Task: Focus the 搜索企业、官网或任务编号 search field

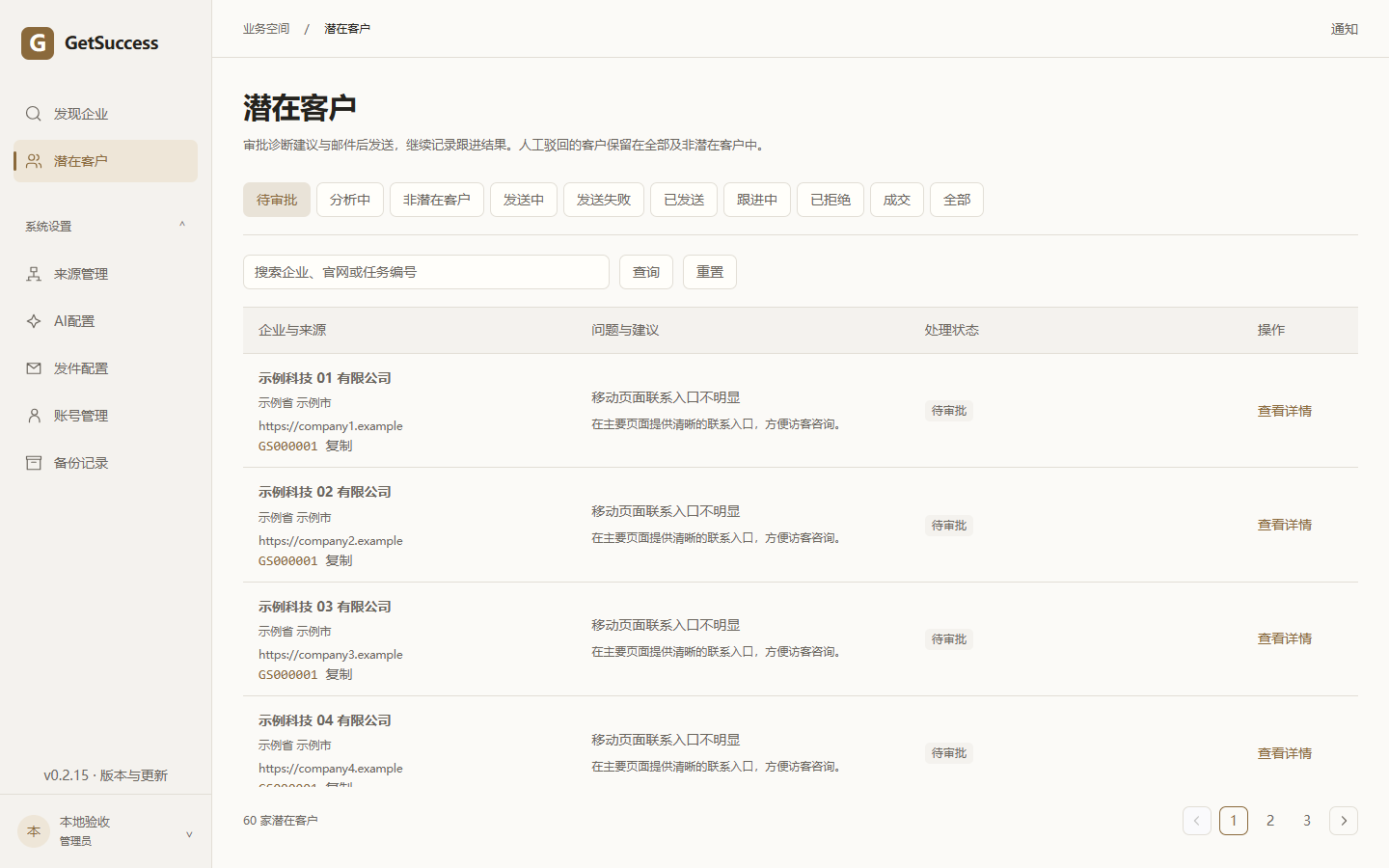Action: (426, 272)
